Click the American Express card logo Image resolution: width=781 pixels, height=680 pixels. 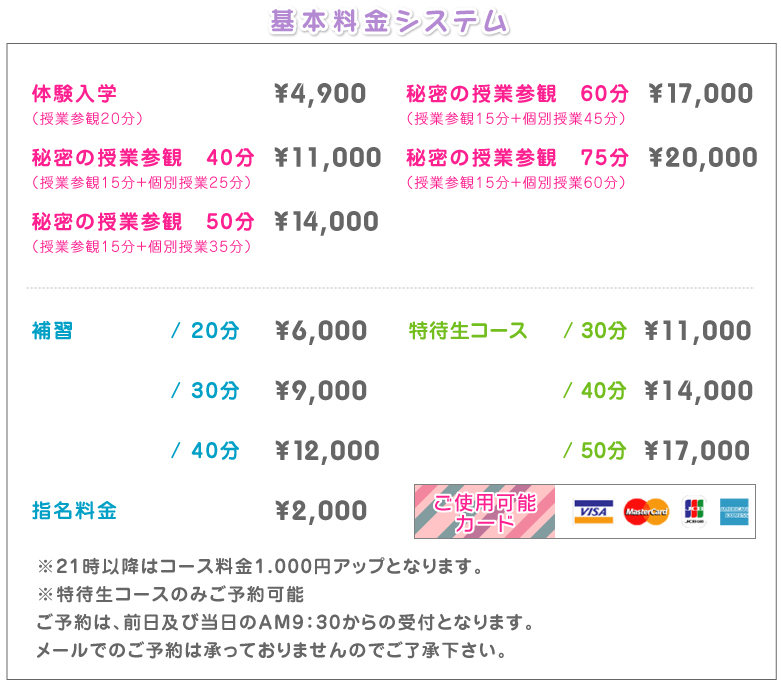(737, 512)
